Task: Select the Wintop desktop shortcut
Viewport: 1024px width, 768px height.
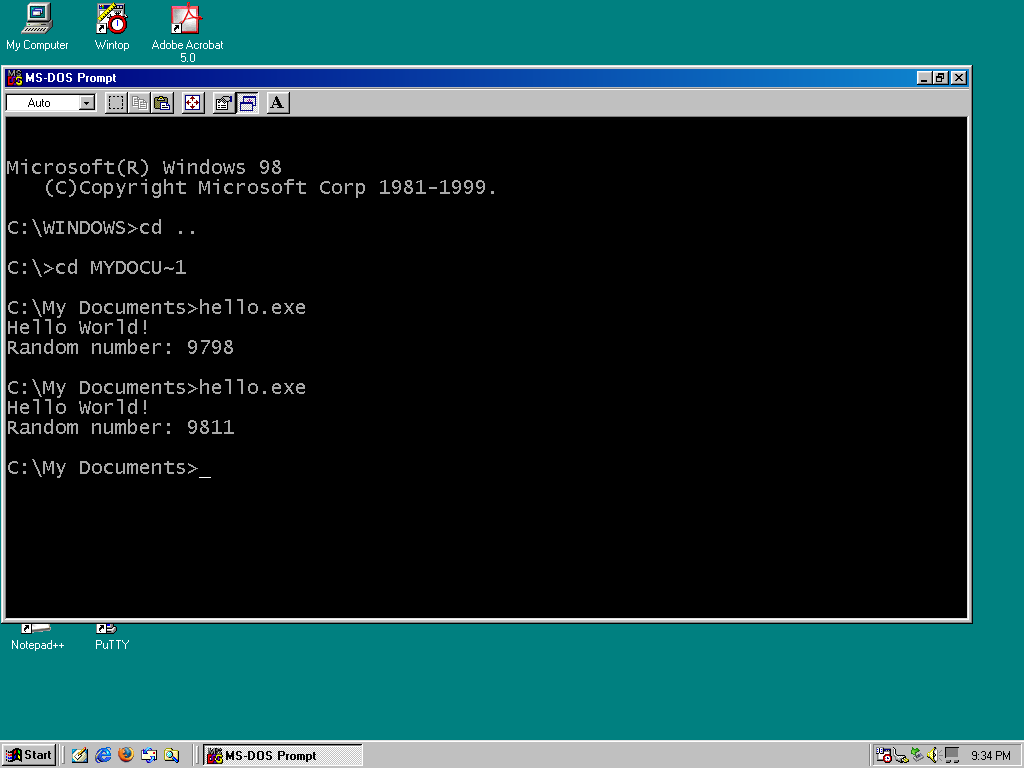Action: 112,27
